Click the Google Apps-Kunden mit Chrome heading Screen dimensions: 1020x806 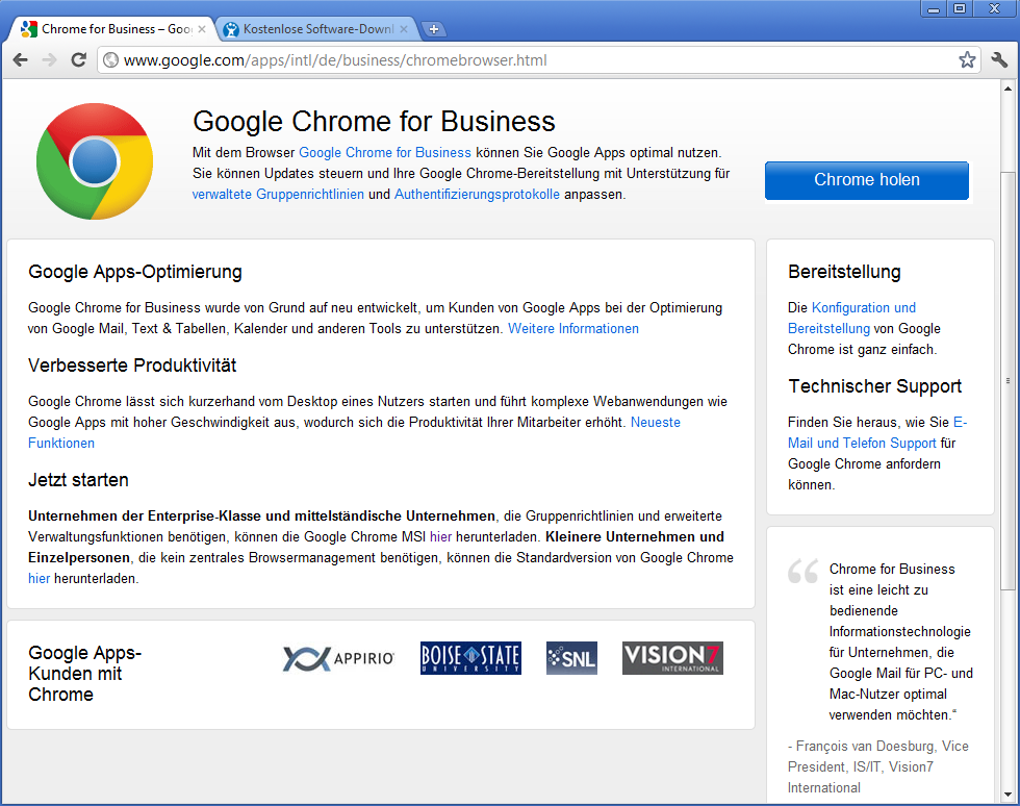pyautogui.click(x=85, y=673)
